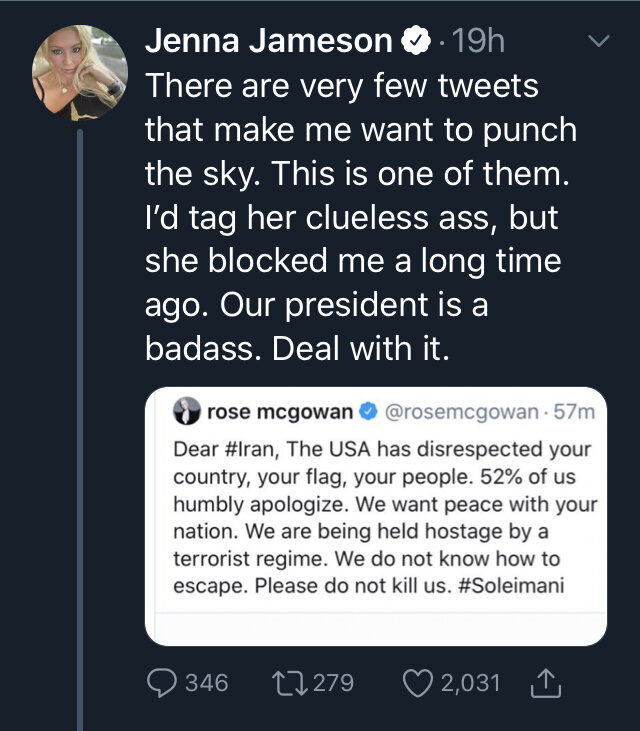Click rose mcgowan's blue verified badge
Image resolution: width=640 pixels, height=731 pixels.
point(368,412)
